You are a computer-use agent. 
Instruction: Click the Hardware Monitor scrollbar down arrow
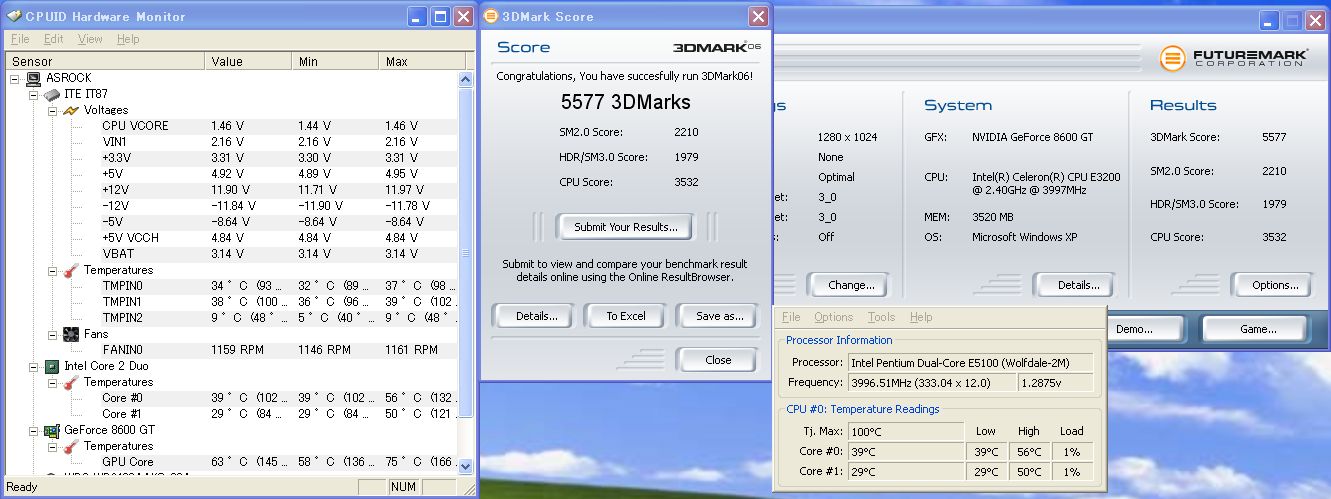pyautogui.click(x=465, y=465)
